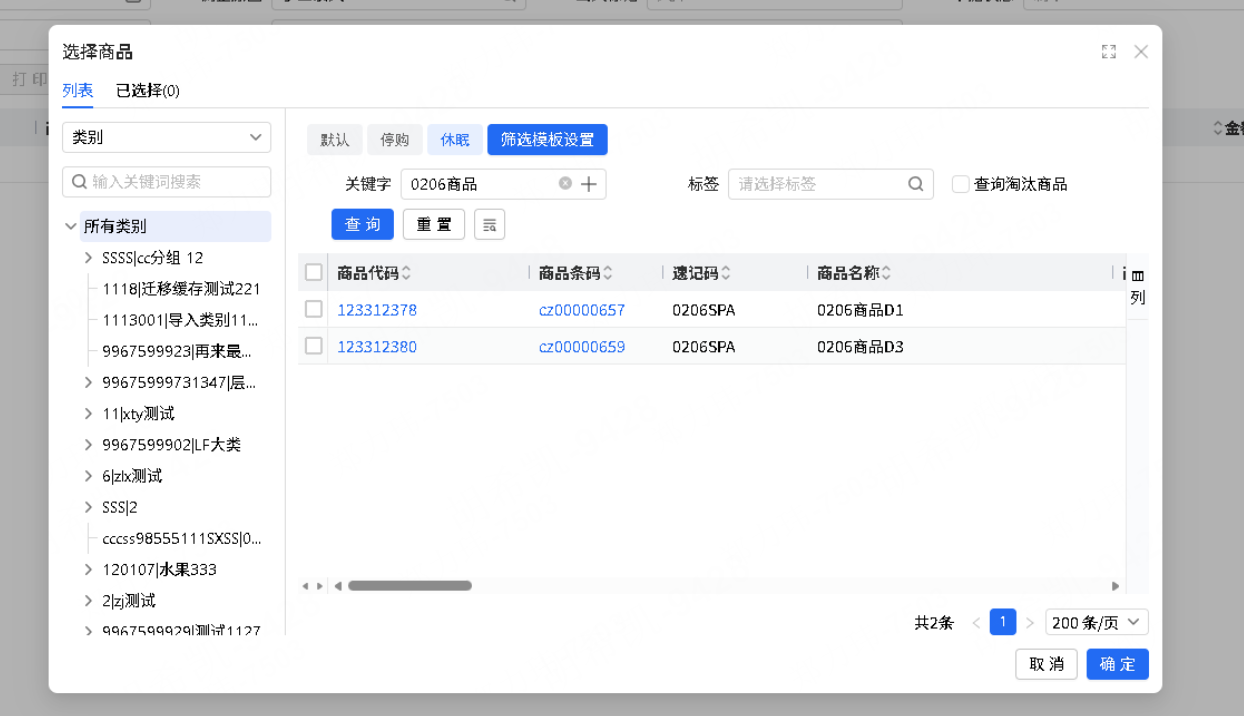Switch to the 已选择(0) tab

147,91
